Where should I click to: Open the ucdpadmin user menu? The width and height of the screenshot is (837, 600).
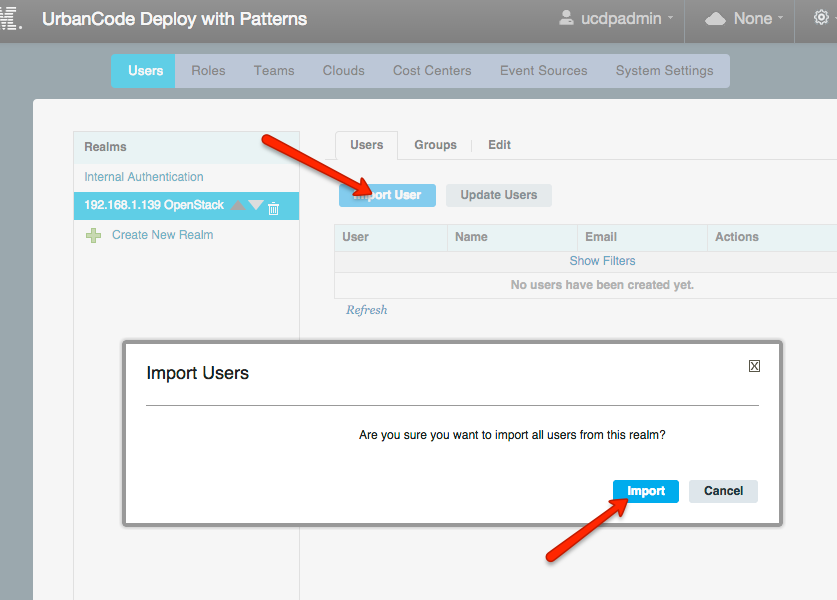tap(615, 19)
